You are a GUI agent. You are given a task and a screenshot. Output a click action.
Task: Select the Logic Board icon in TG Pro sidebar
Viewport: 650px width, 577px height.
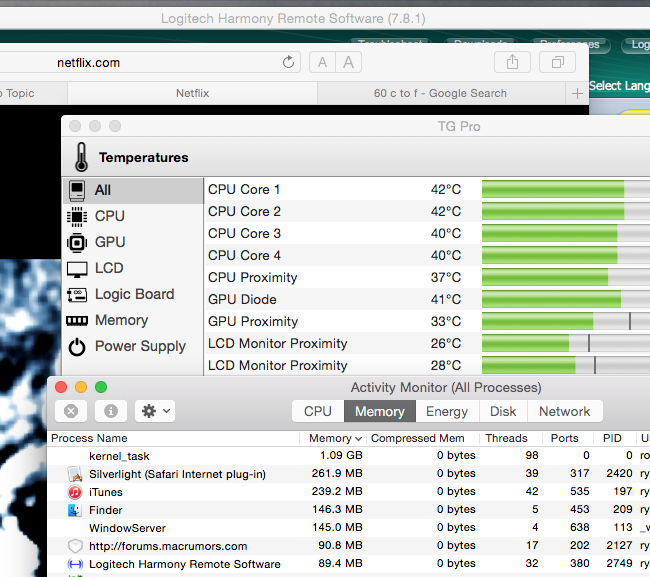[77, 295]
